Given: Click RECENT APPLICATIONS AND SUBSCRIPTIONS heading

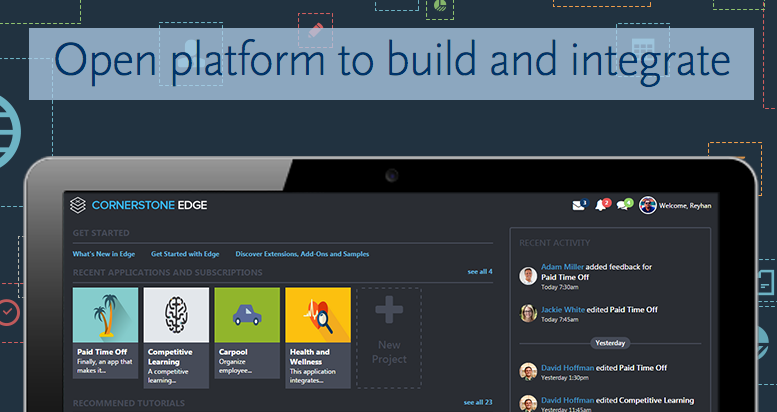Looking at the screenshot, I should [x=167, y=272].
